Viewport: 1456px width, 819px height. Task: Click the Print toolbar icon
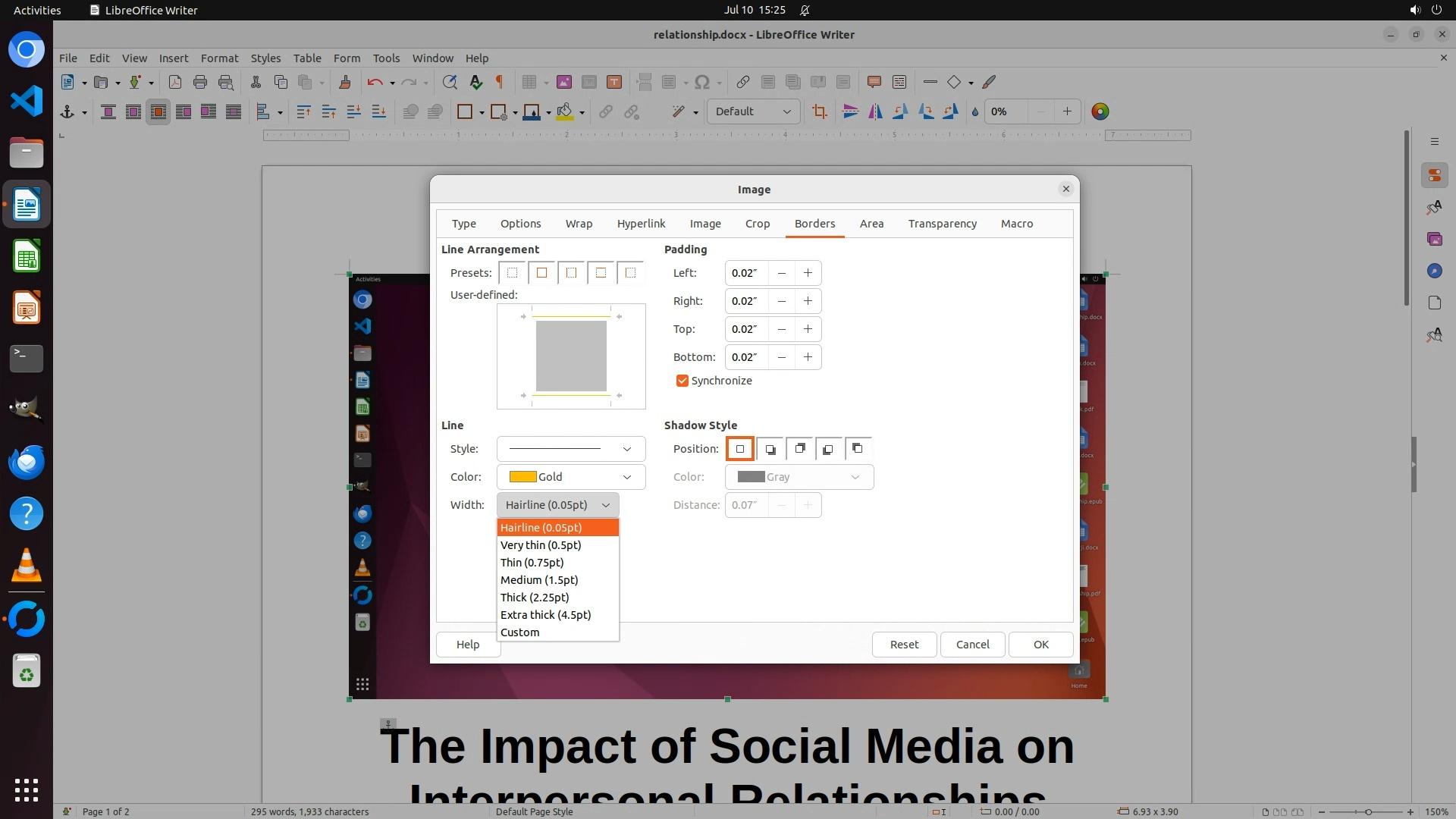click(200, 82)
